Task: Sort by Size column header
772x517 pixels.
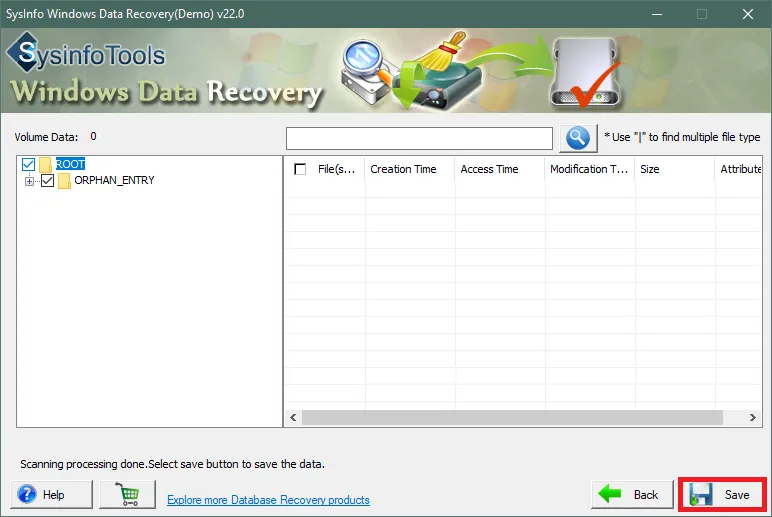Action: (x=675, y=169)
